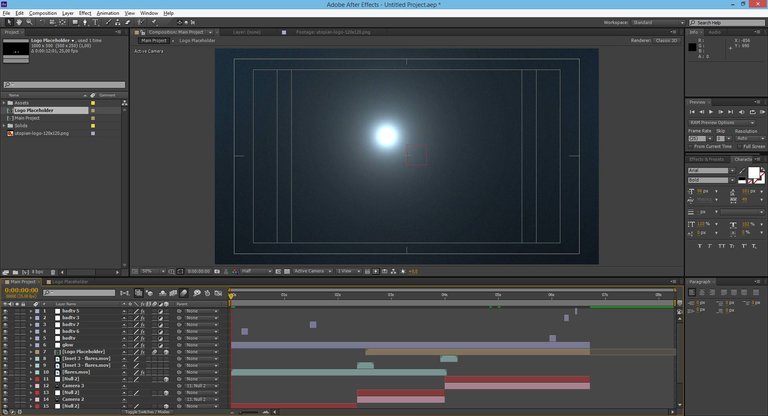The image size is (768, 416).
Task: Open the timeline graph editor button
Action: coord(216,291)
